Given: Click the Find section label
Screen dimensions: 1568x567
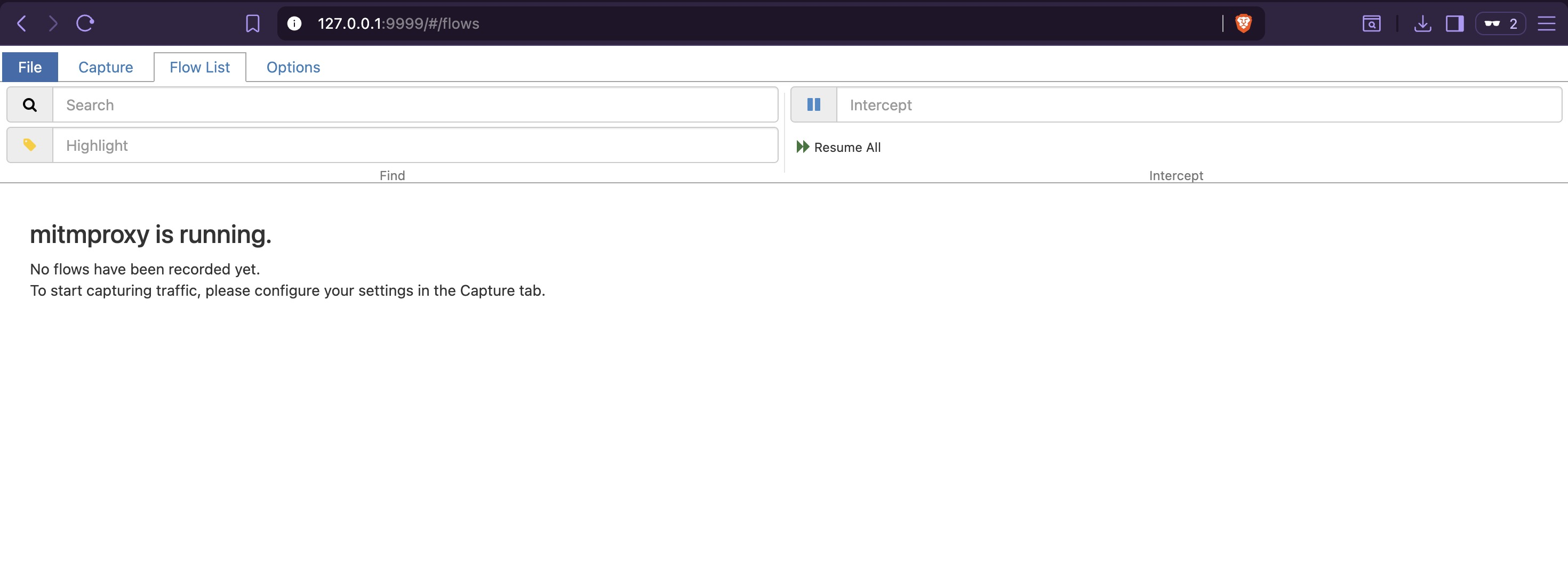Looking at the screenshot, I should [392, 175].
